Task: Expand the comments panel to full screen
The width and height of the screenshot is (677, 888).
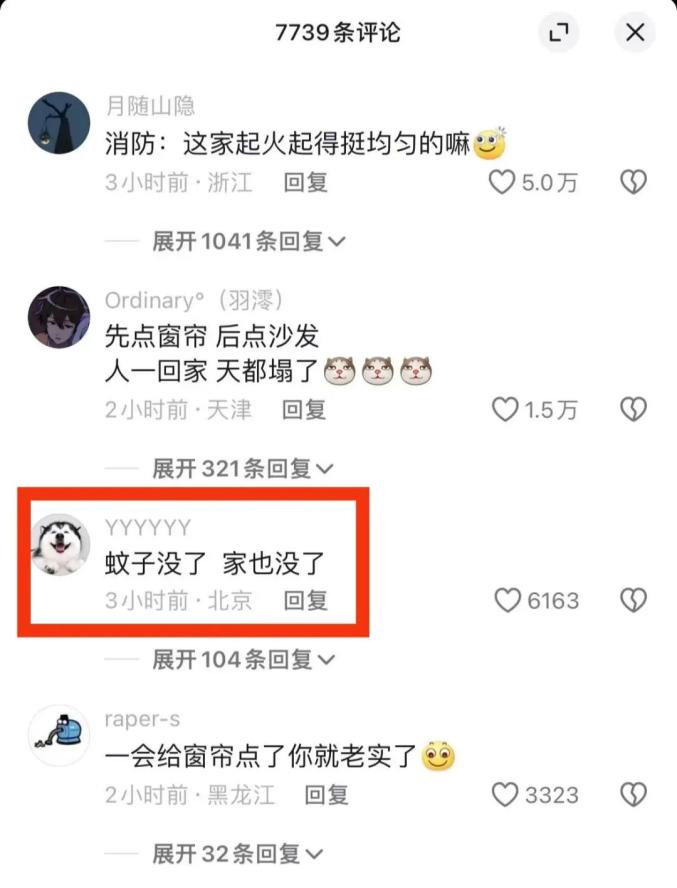Action: pyautogui.click(x=559, y=32)
